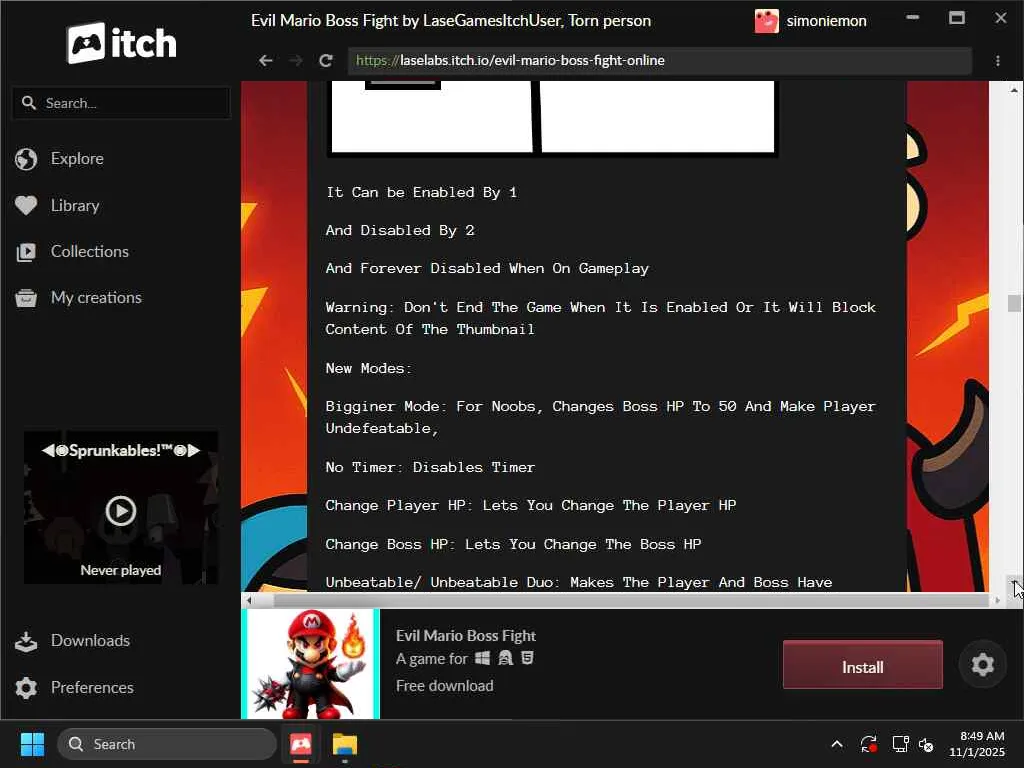Open the simoniemon profile menu
The height and width of the screenshot is (768, 1024).
click(810, 21)
